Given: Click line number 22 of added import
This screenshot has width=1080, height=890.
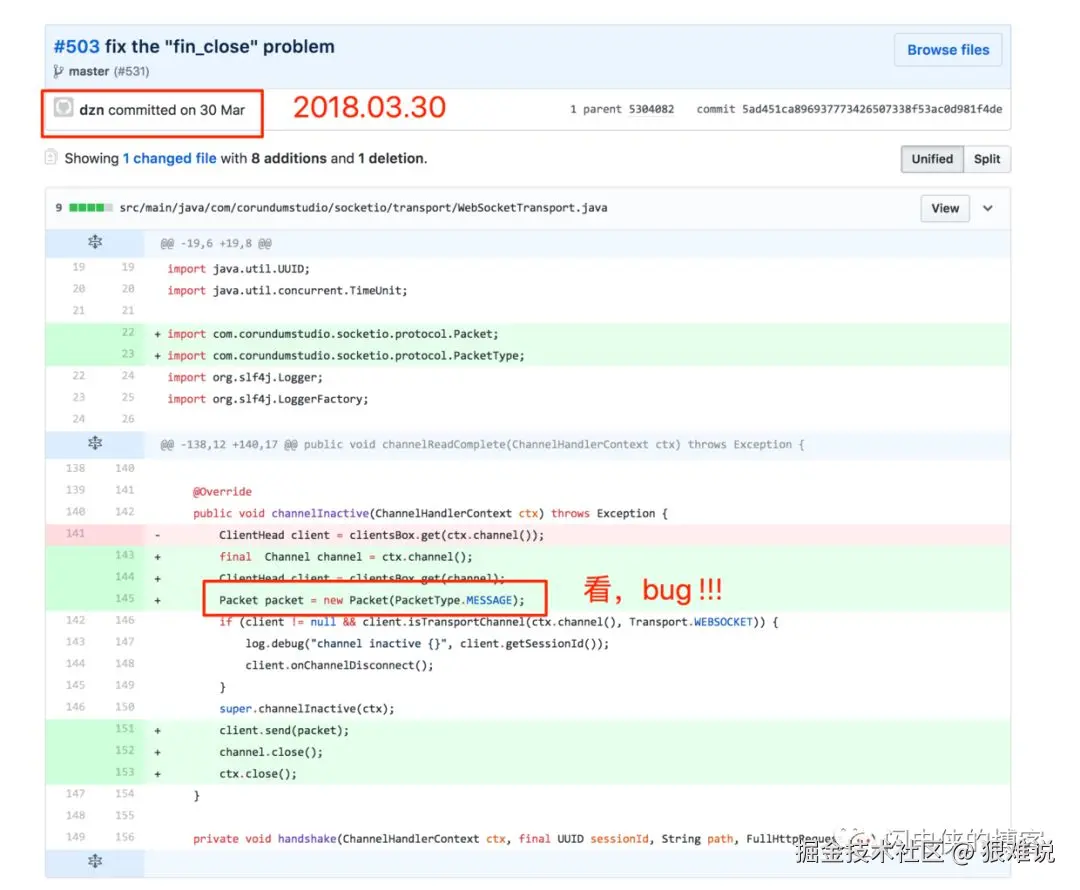Looking at the screenshot, I should click(x=127, y=333).
